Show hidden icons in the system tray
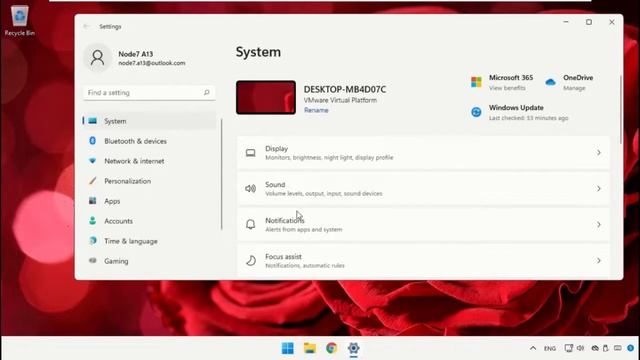 click(533, 348)
